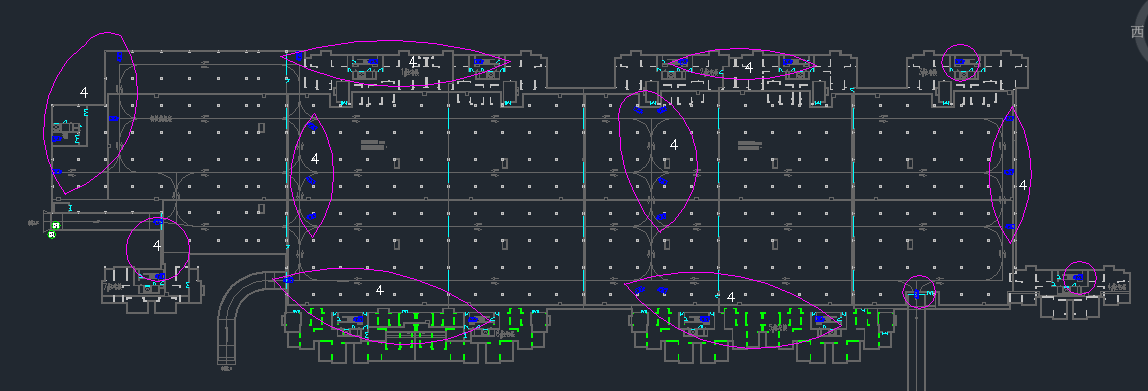Select the "4" label in the far-right vertical ellipse
This screenshot has height=391, width=1148.
pos(1023,185)
